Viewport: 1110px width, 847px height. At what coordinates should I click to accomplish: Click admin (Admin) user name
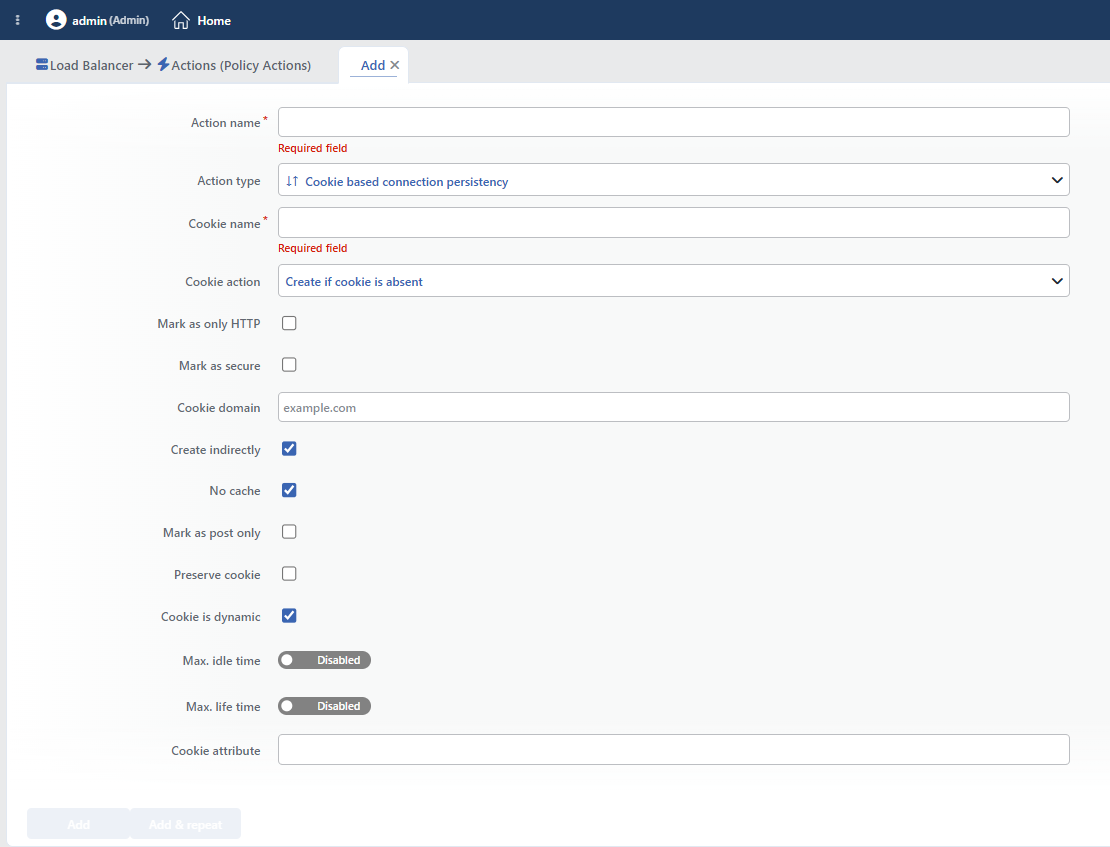(110, 21)
